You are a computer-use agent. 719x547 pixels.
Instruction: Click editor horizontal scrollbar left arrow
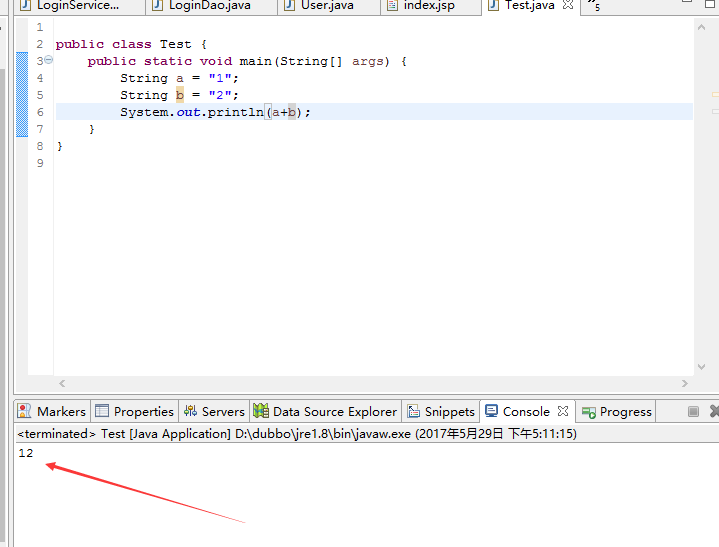[62, 383]
